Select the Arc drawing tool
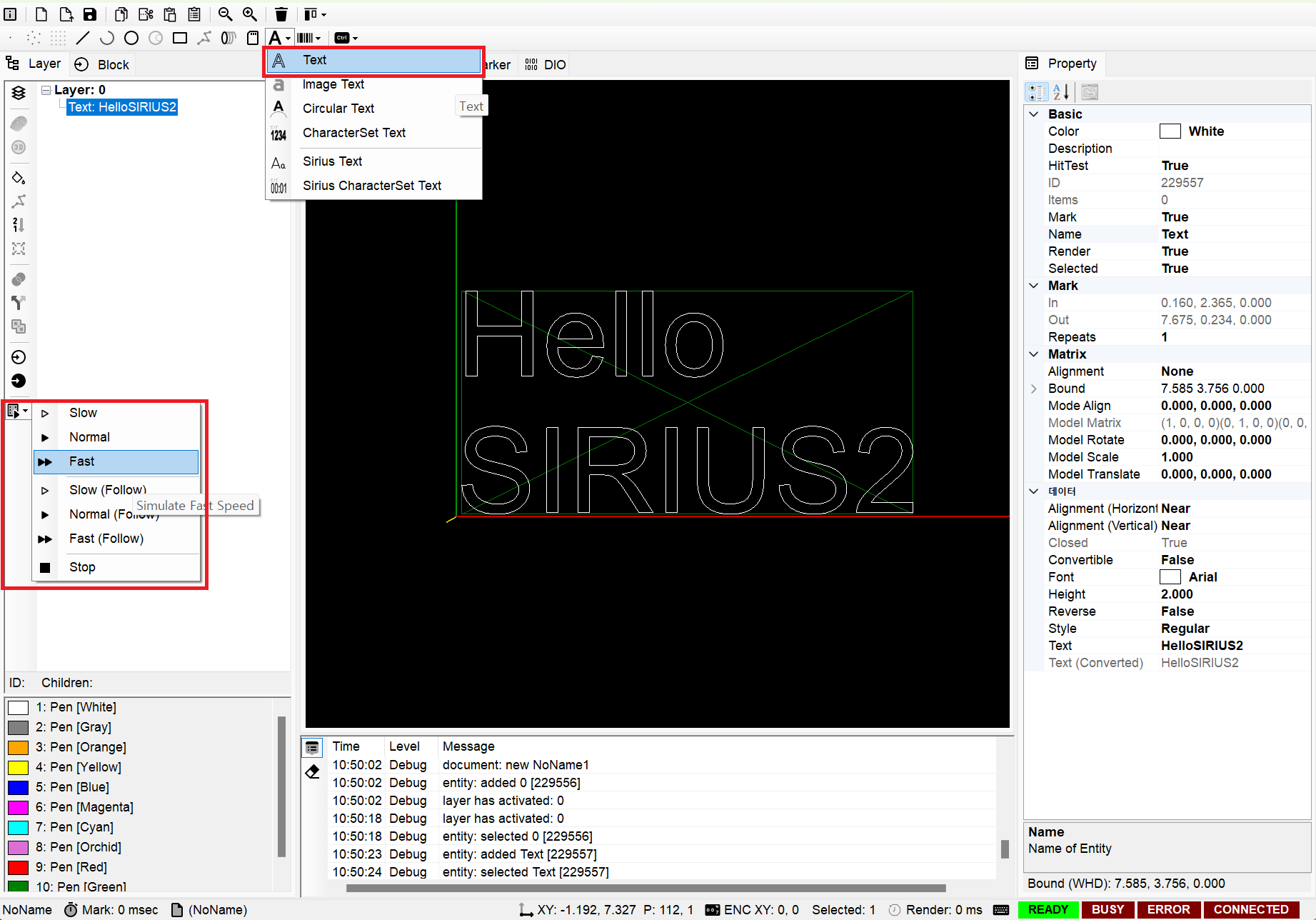Screen dimensions: 1316x920 coord(107,38)
